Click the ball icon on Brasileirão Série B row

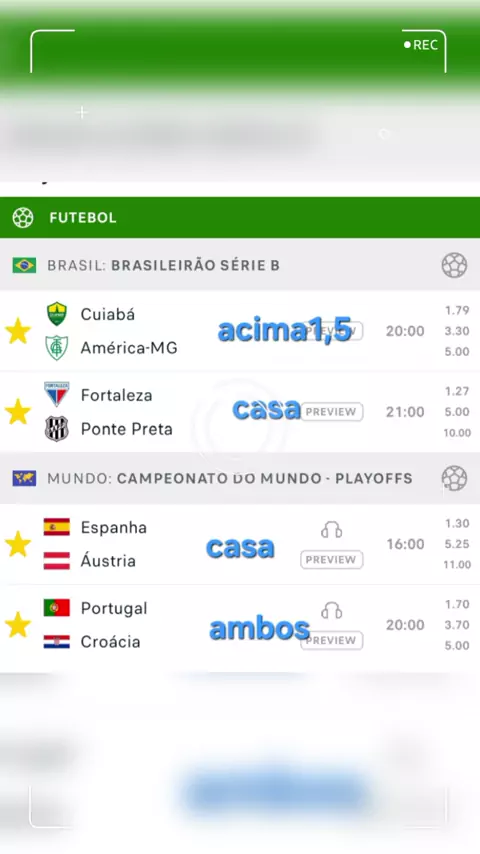click(x=454, y=265)
